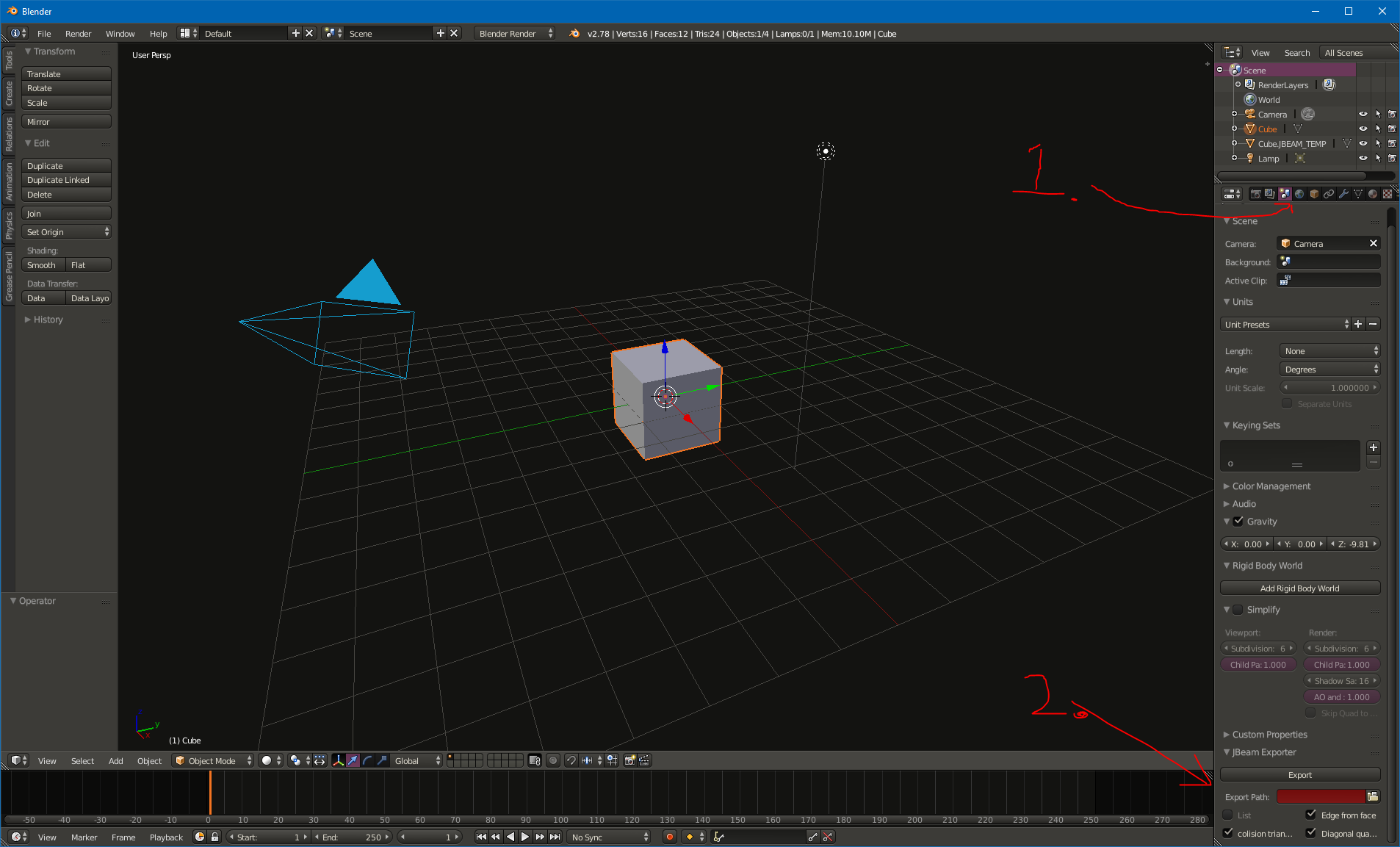Screen dimensions: 1400x847
Task: Open the World properties globe tab
Action: (1299, 194)
